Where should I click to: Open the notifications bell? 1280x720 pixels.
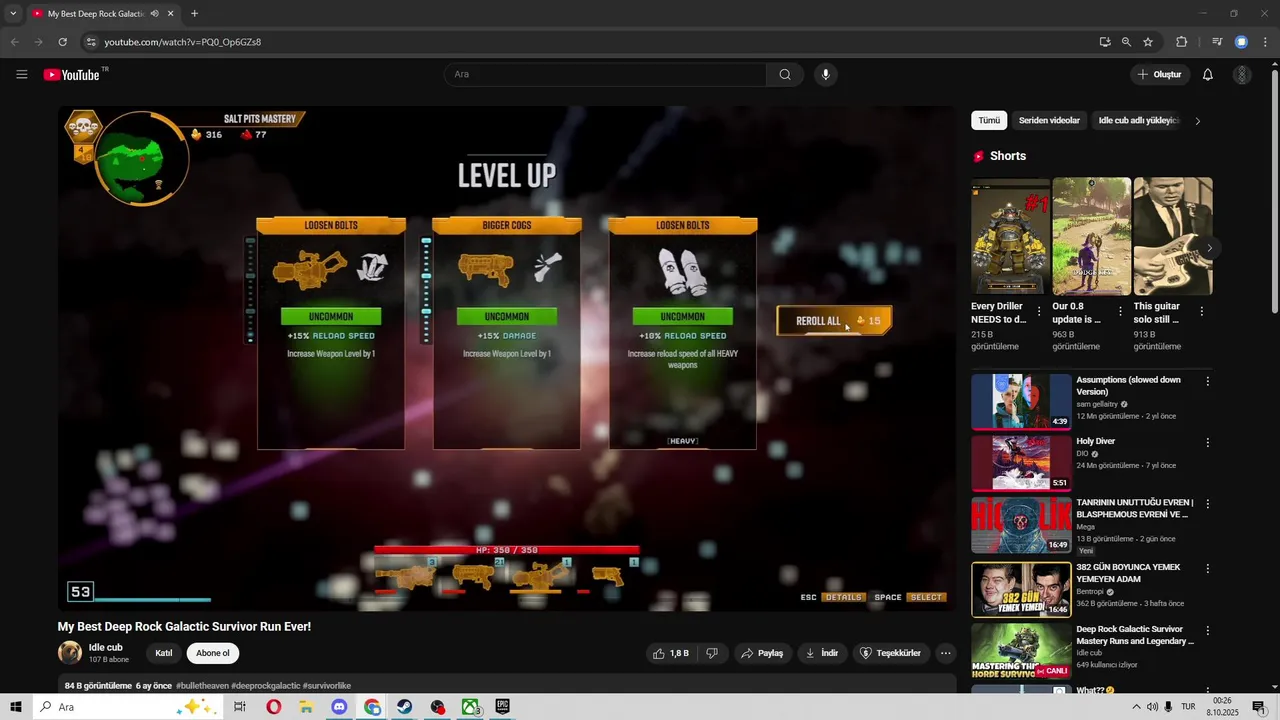[x=1207, y=74]
